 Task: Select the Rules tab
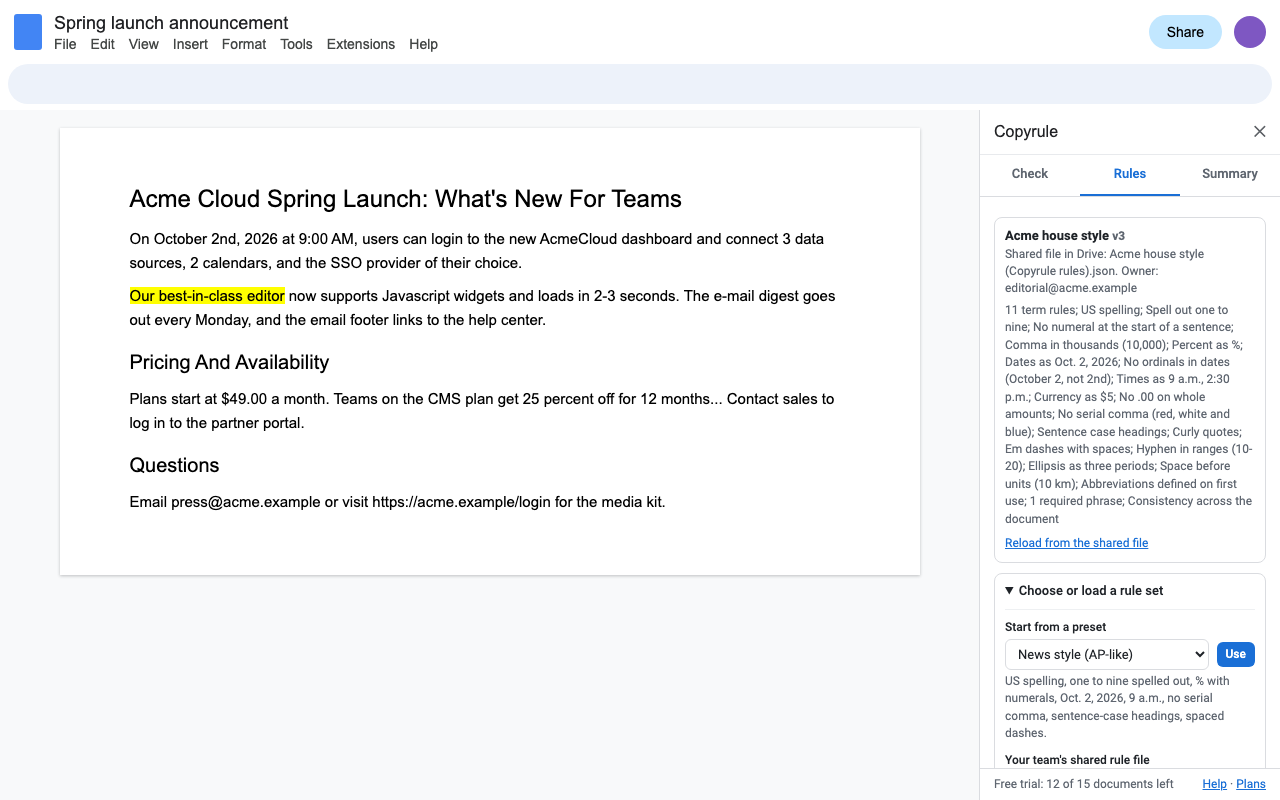[1130, 174]
